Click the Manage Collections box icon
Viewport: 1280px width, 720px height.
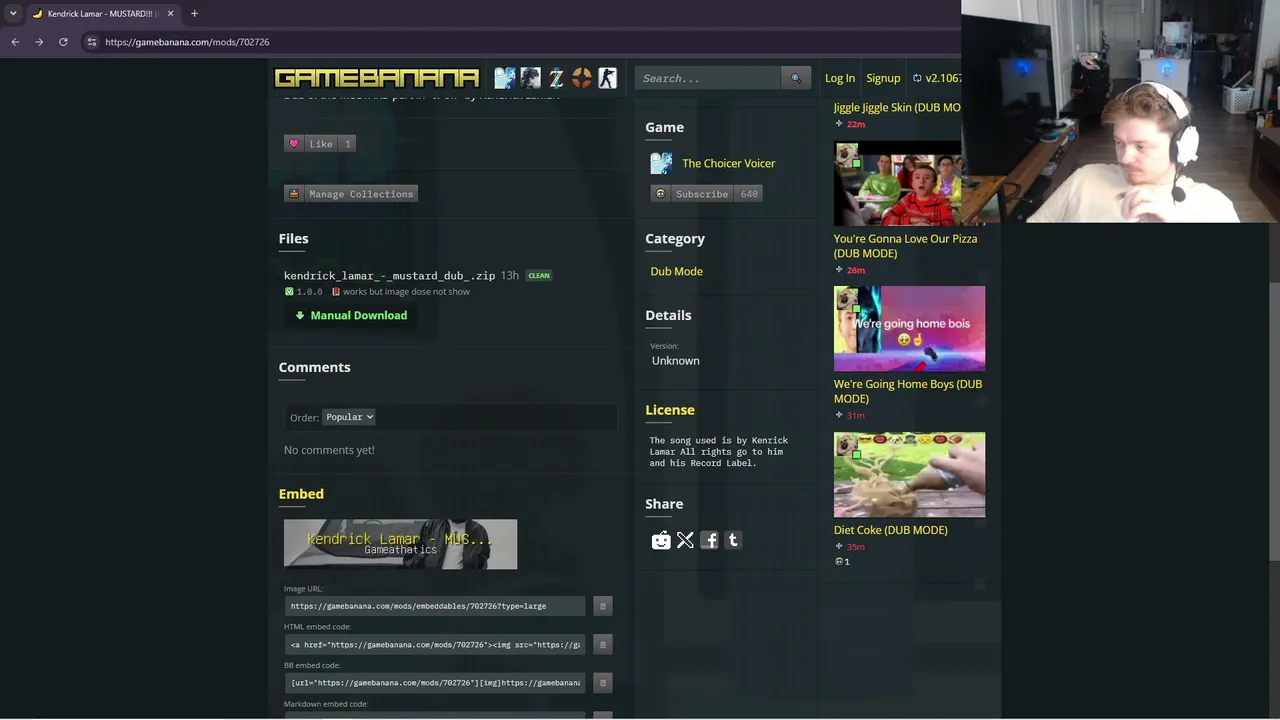point(294,194)
